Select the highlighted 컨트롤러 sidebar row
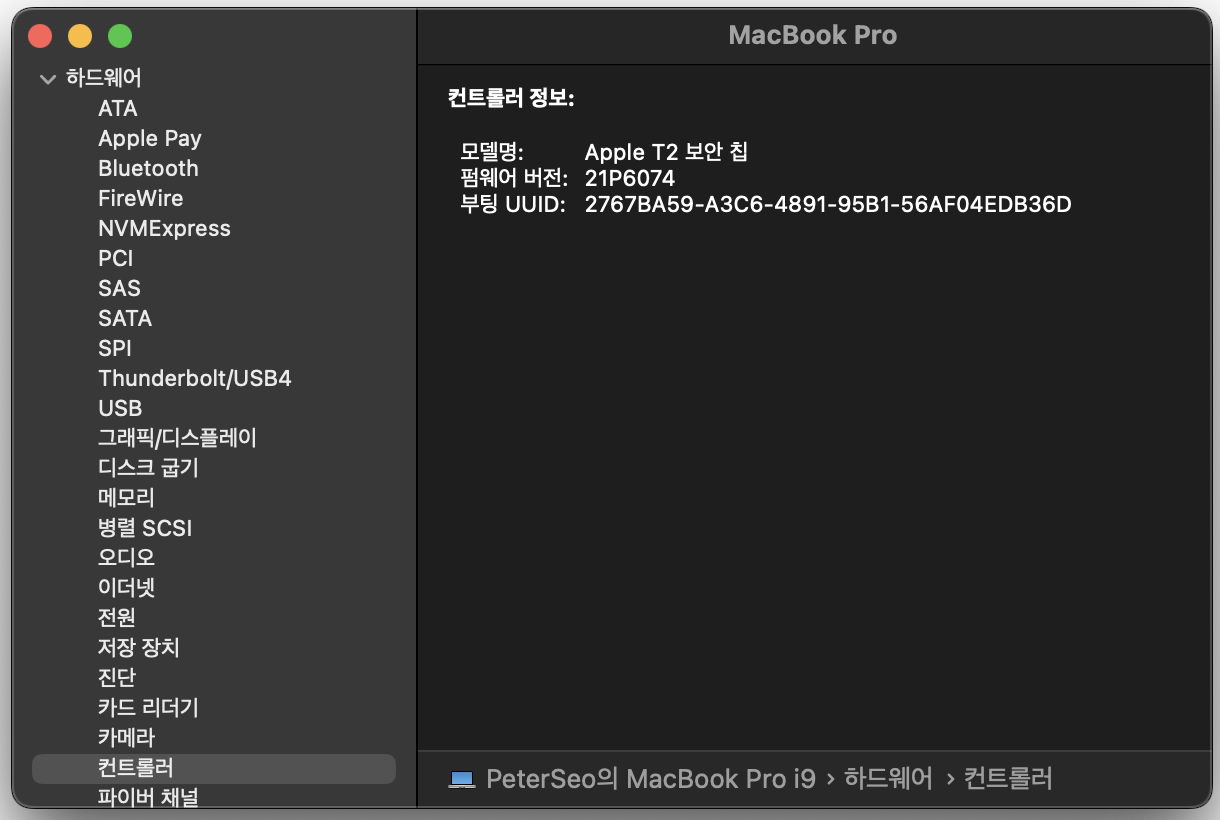 coord(214,768)
